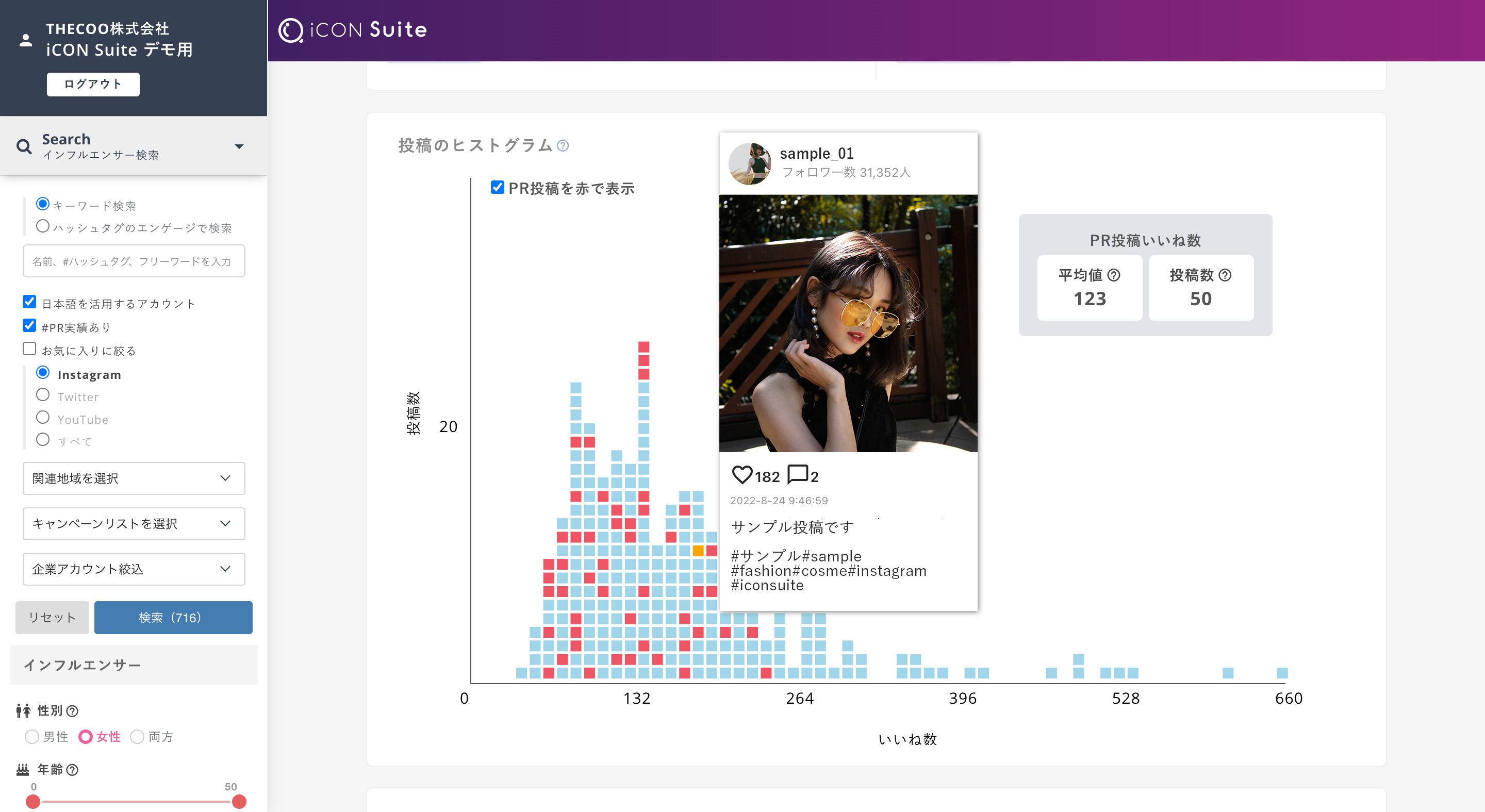Viewport: 1485px width, 812px height.
Task: Click the help icon beside 性別
Action: (72, 711)
